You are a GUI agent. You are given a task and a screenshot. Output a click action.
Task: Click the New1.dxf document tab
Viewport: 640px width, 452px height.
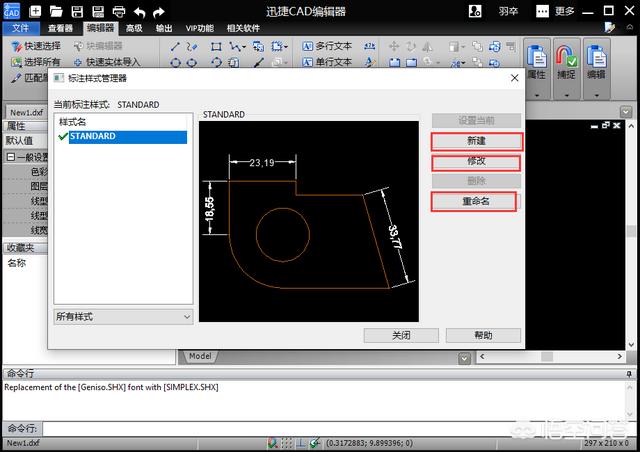coord(27,112)
